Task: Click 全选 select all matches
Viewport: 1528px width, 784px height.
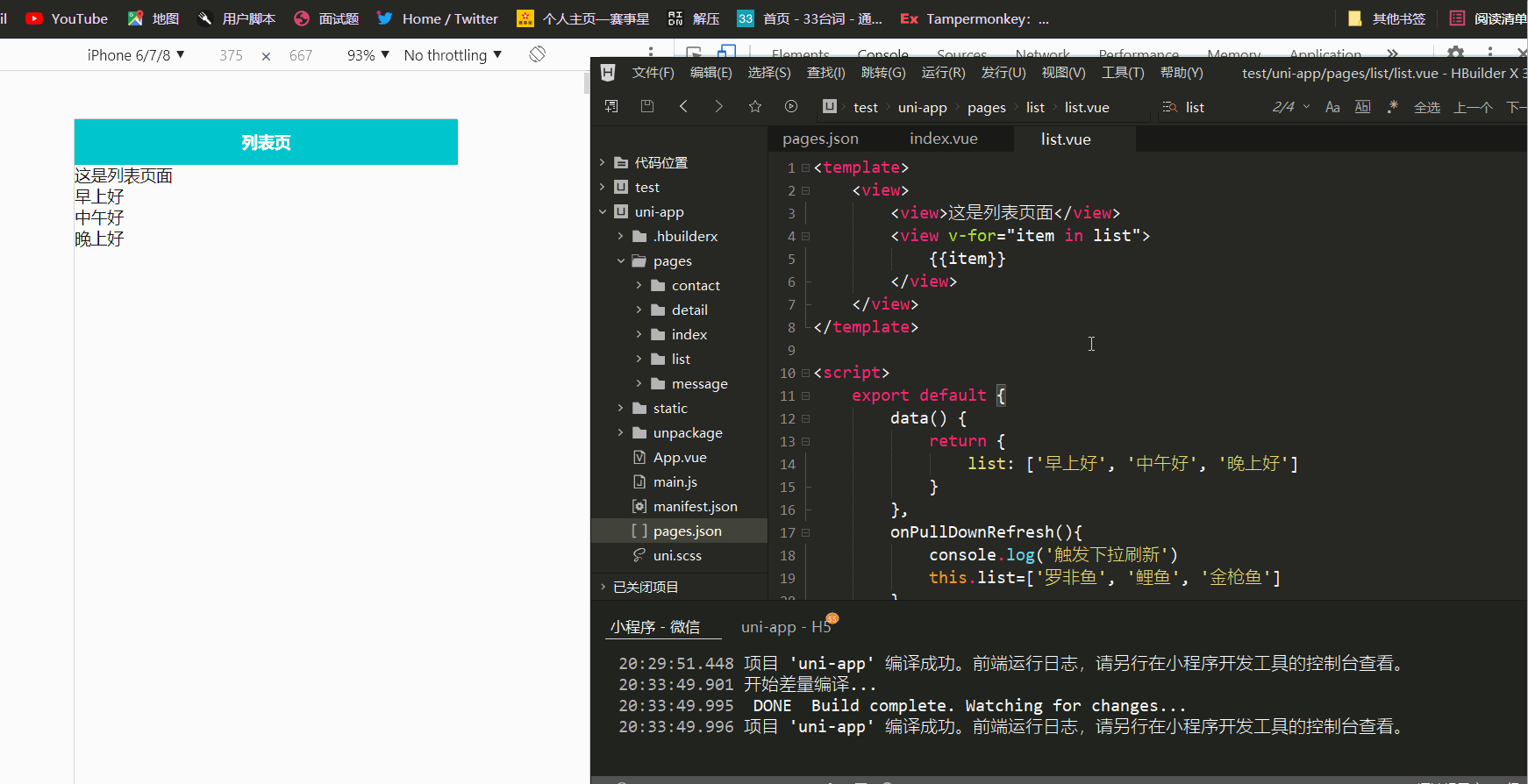Action: coord(1427,107)
